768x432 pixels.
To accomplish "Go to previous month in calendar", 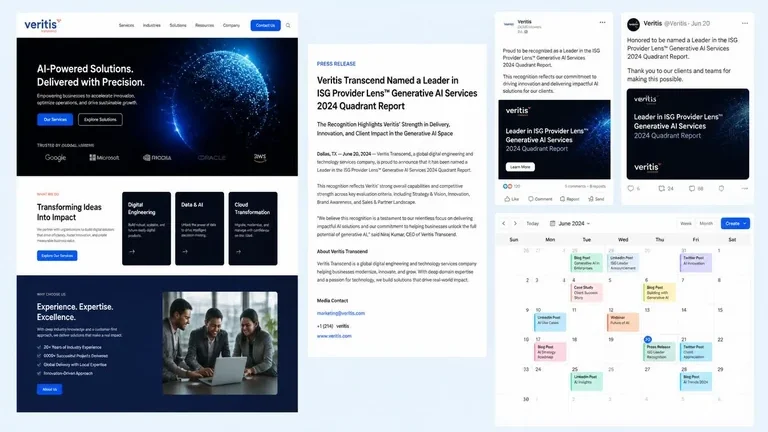I will coord(504,223).
